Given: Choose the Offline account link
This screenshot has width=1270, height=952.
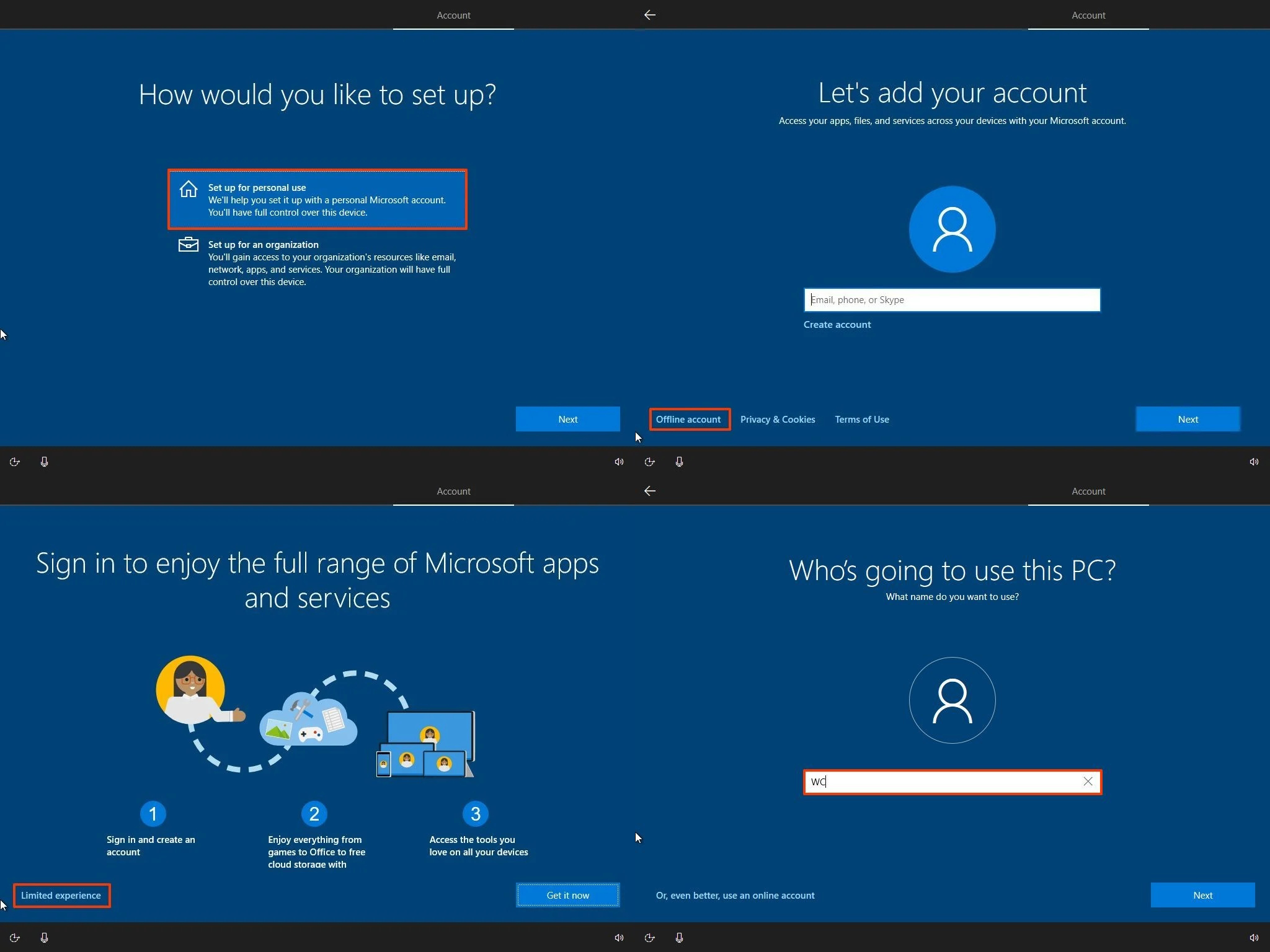Looking at the screenshot, I should point(688,419).
